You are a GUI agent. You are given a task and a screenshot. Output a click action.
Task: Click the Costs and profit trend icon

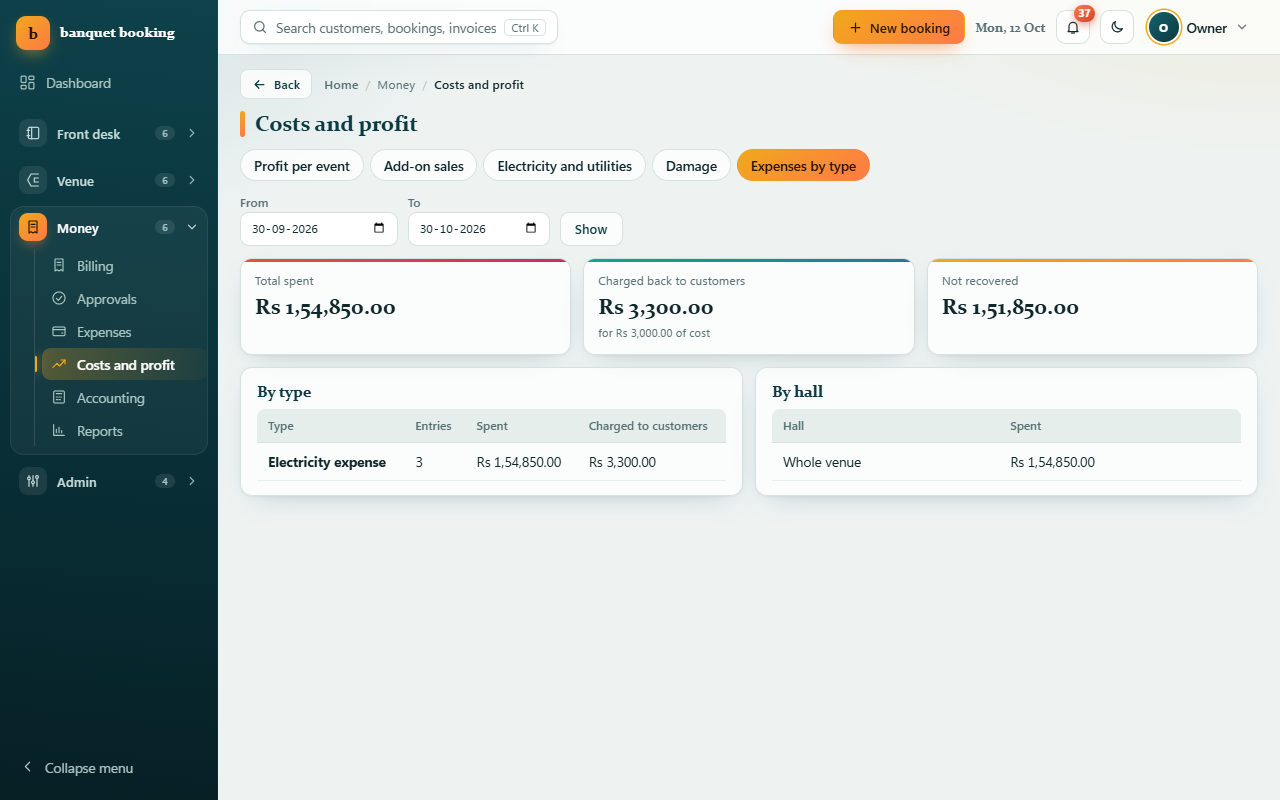59,365
